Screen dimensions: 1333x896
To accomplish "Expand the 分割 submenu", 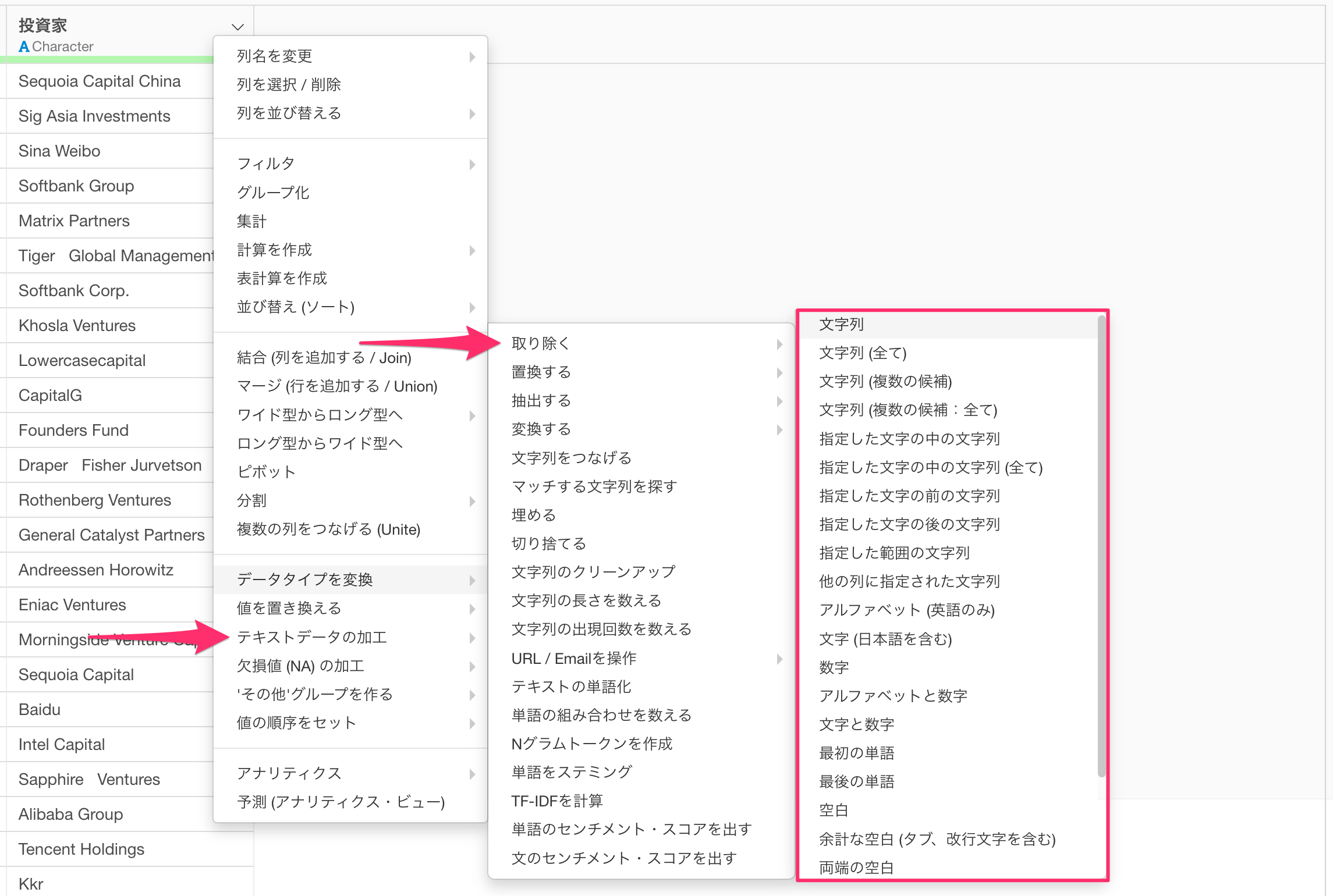I will [x=350, y=500].
